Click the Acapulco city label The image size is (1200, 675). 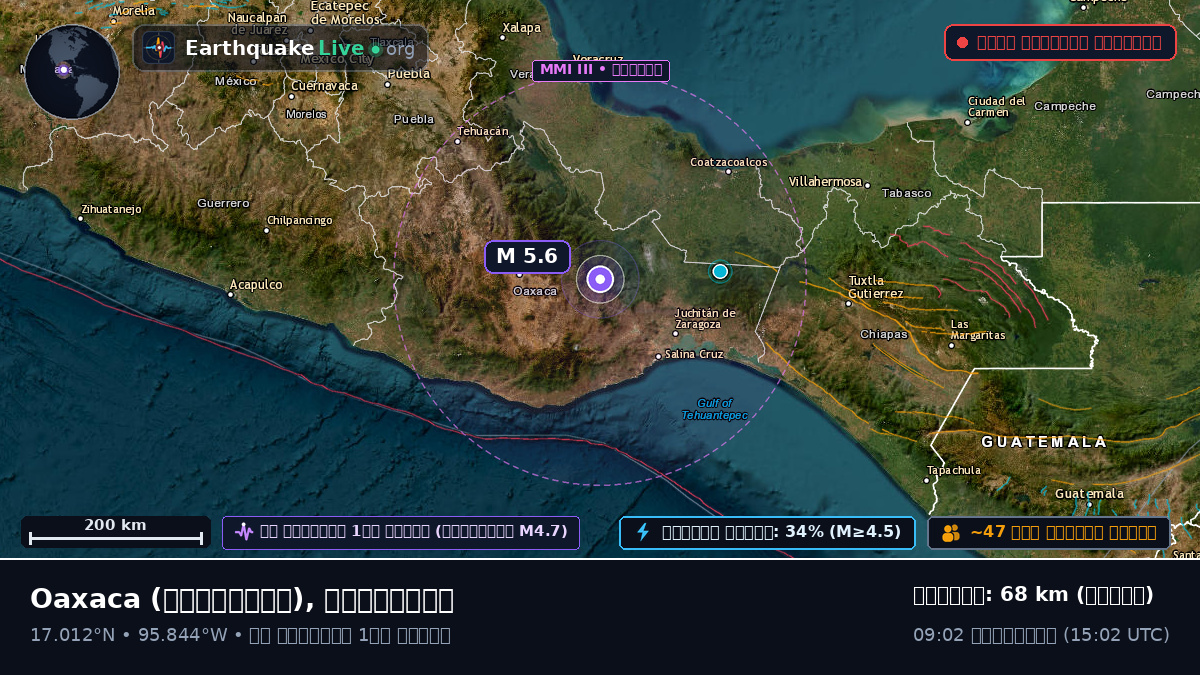(x=256, y=285)
